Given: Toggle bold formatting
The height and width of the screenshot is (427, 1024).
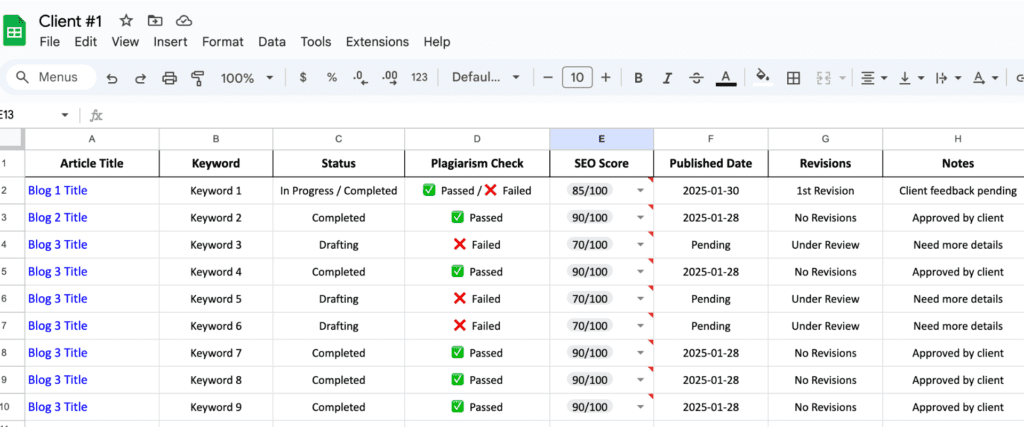Looking at the screenshot, I should [x=638, y=78].
